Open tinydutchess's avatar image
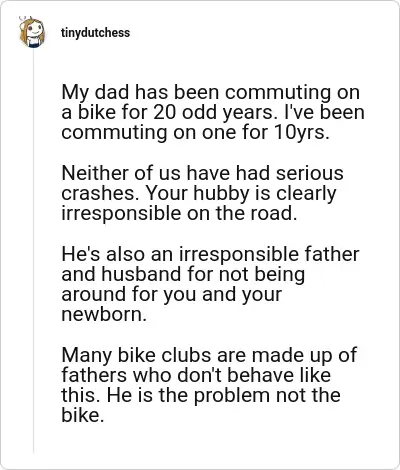The height and width of the screenshot is (470, 400). [32, 32]
